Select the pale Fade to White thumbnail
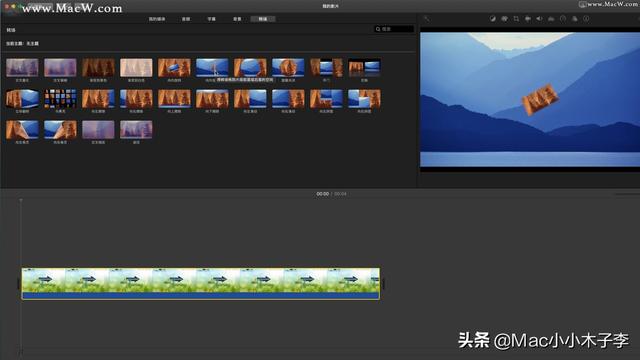 pyautogui.click(x=136, y=68)
